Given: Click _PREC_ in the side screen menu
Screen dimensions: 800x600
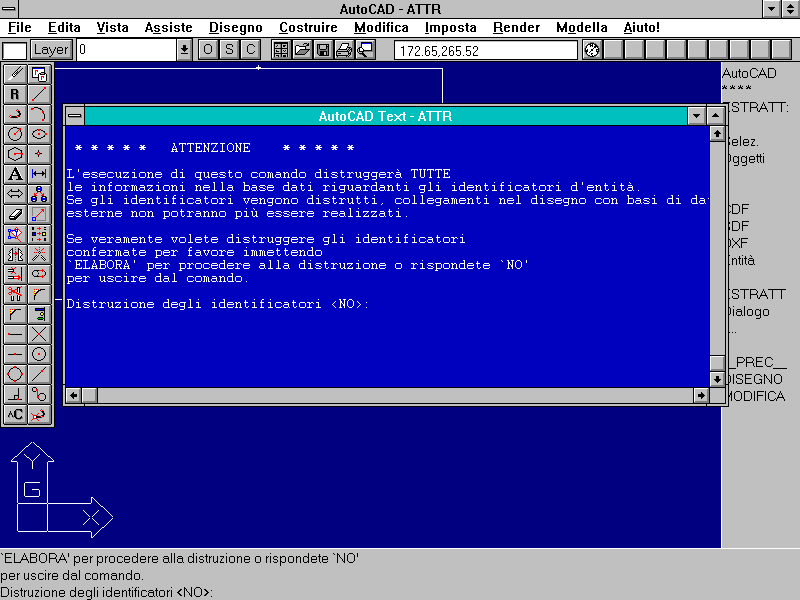Looking at the screenshot, I should click(758, 362).
